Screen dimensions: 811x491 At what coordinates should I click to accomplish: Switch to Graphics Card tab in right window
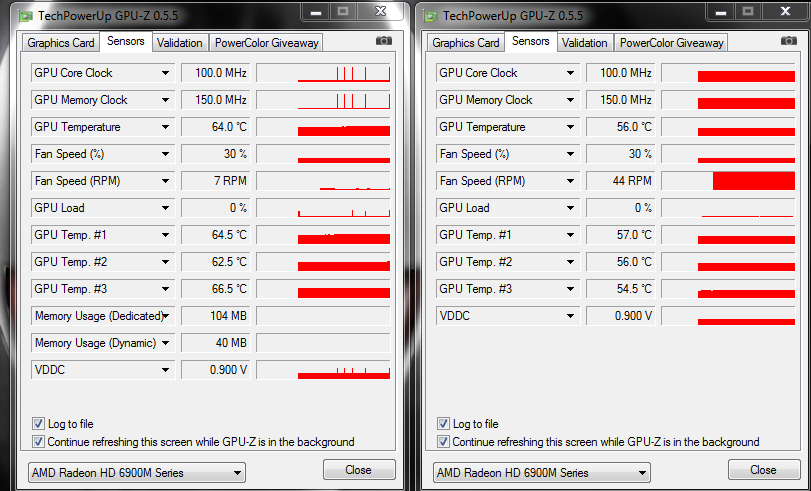[466, 42]
